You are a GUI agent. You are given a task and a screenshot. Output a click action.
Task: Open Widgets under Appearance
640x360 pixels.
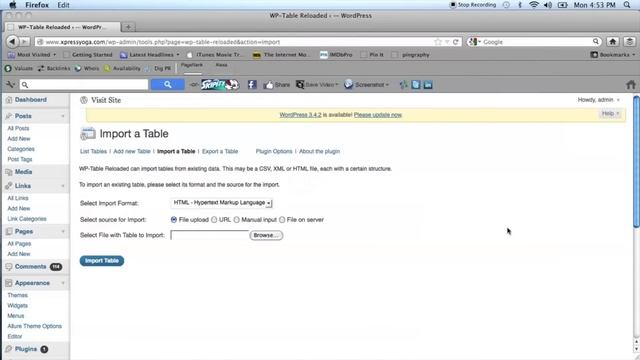18,305
